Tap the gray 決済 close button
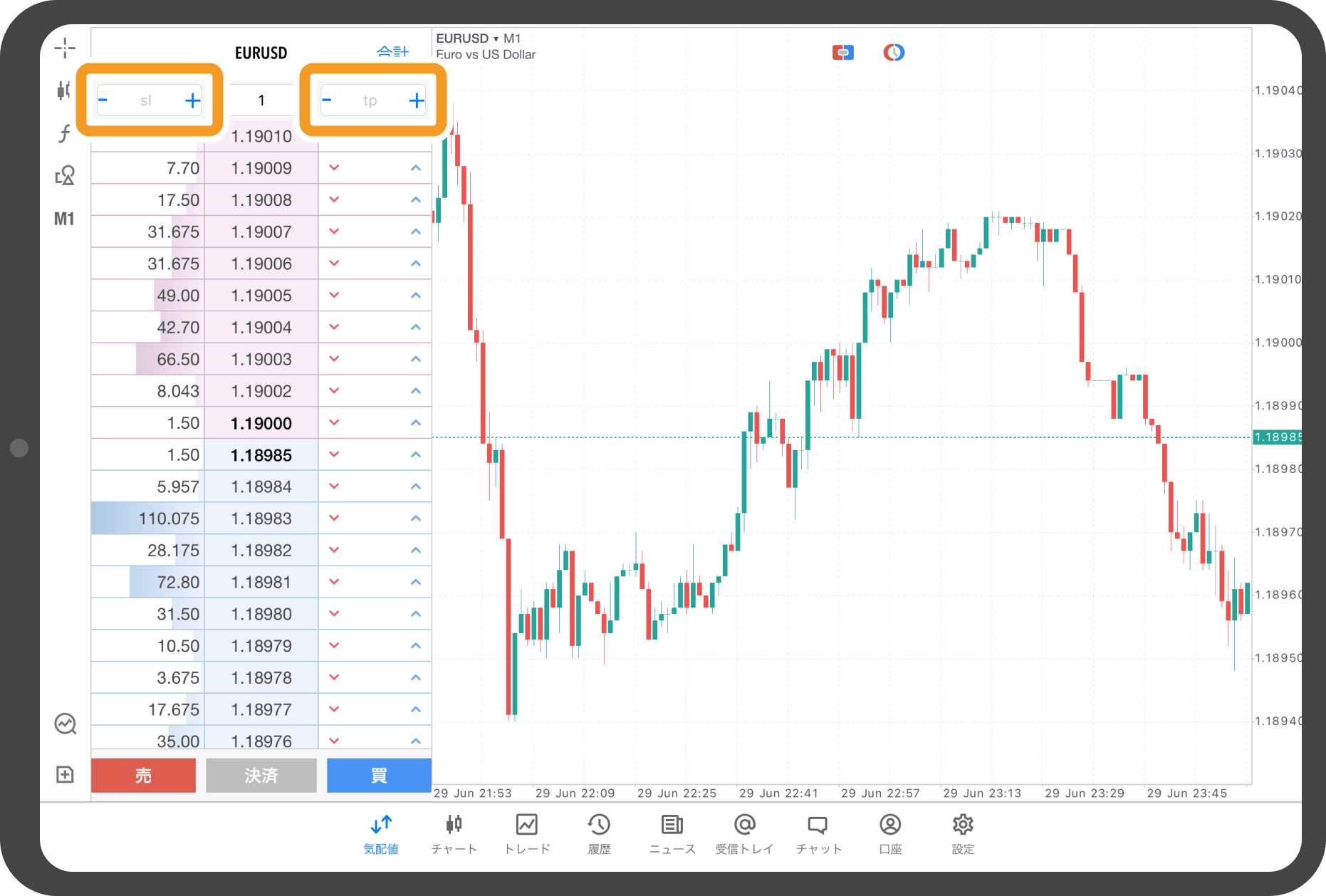 coord(261,775)
